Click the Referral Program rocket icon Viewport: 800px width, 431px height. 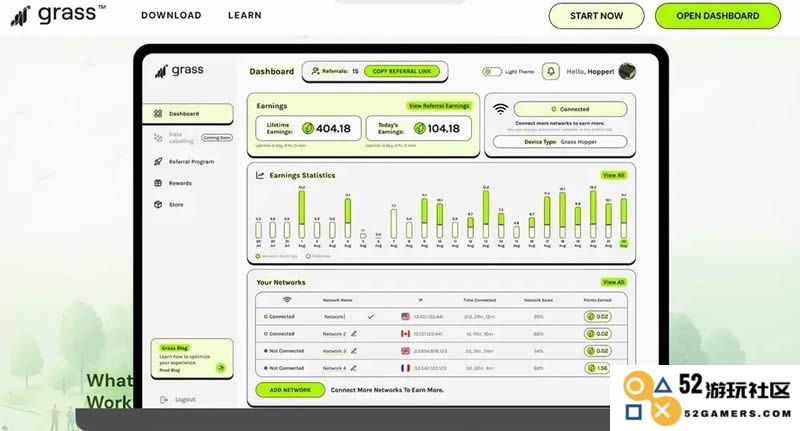(158, 162)
